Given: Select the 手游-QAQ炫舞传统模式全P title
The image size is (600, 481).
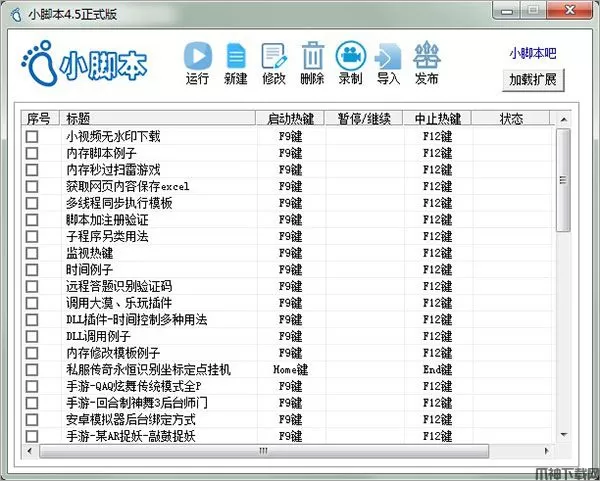Looking at the screenshot, I should [134, 386].
